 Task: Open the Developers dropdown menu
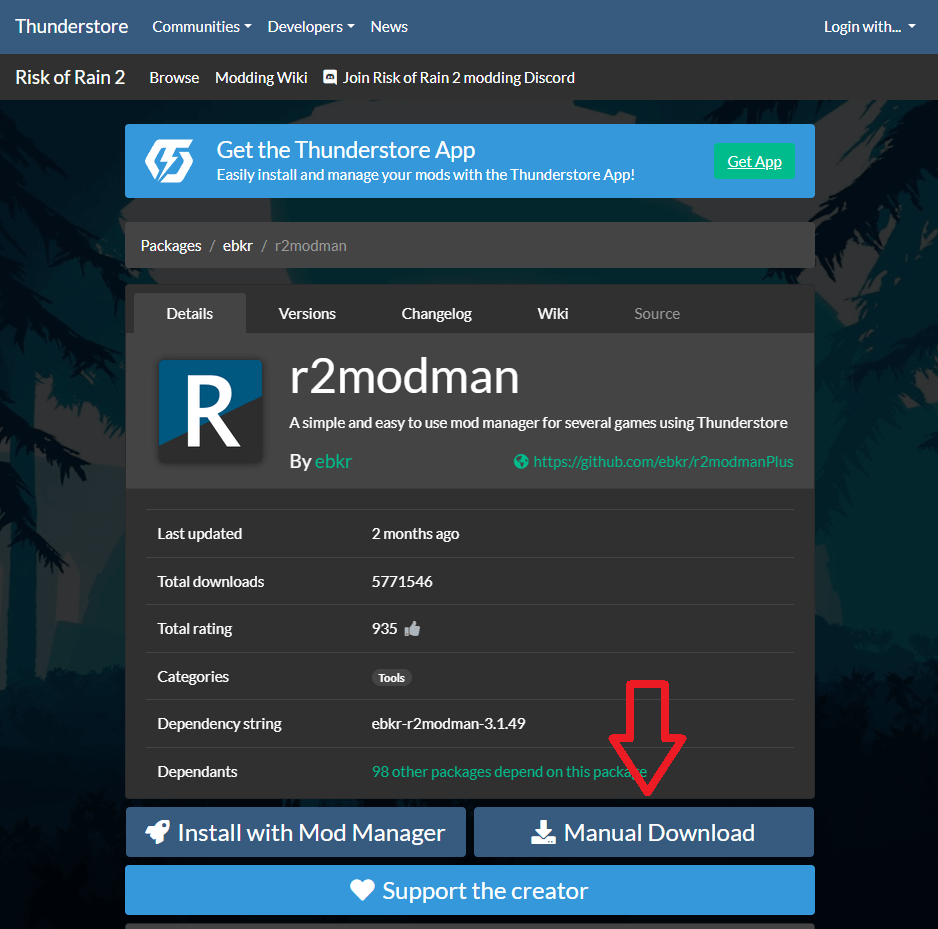(x=310, y=27)
